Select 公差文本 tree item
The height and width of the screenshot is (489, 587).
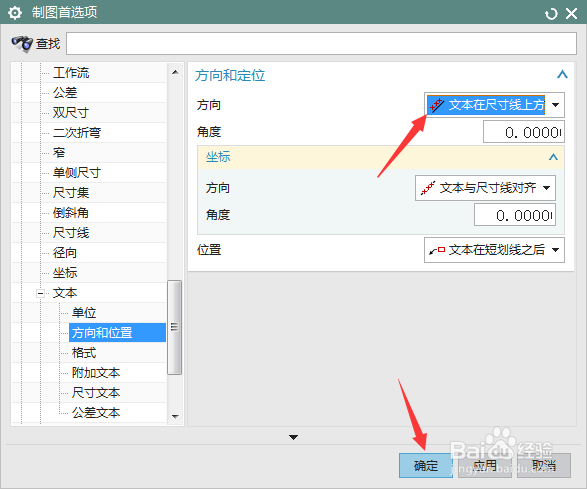click(x=96, y=413)
